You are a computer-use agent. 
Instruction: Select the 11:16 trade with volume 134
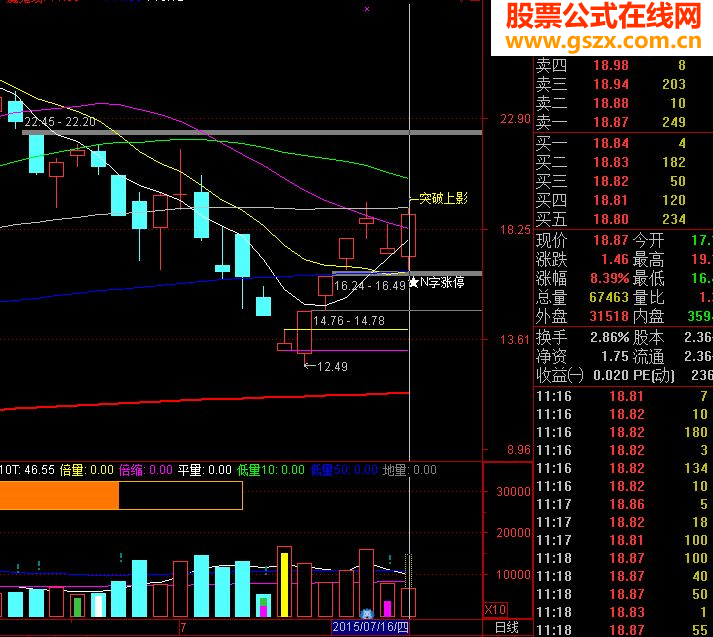(x=623, y=468)
